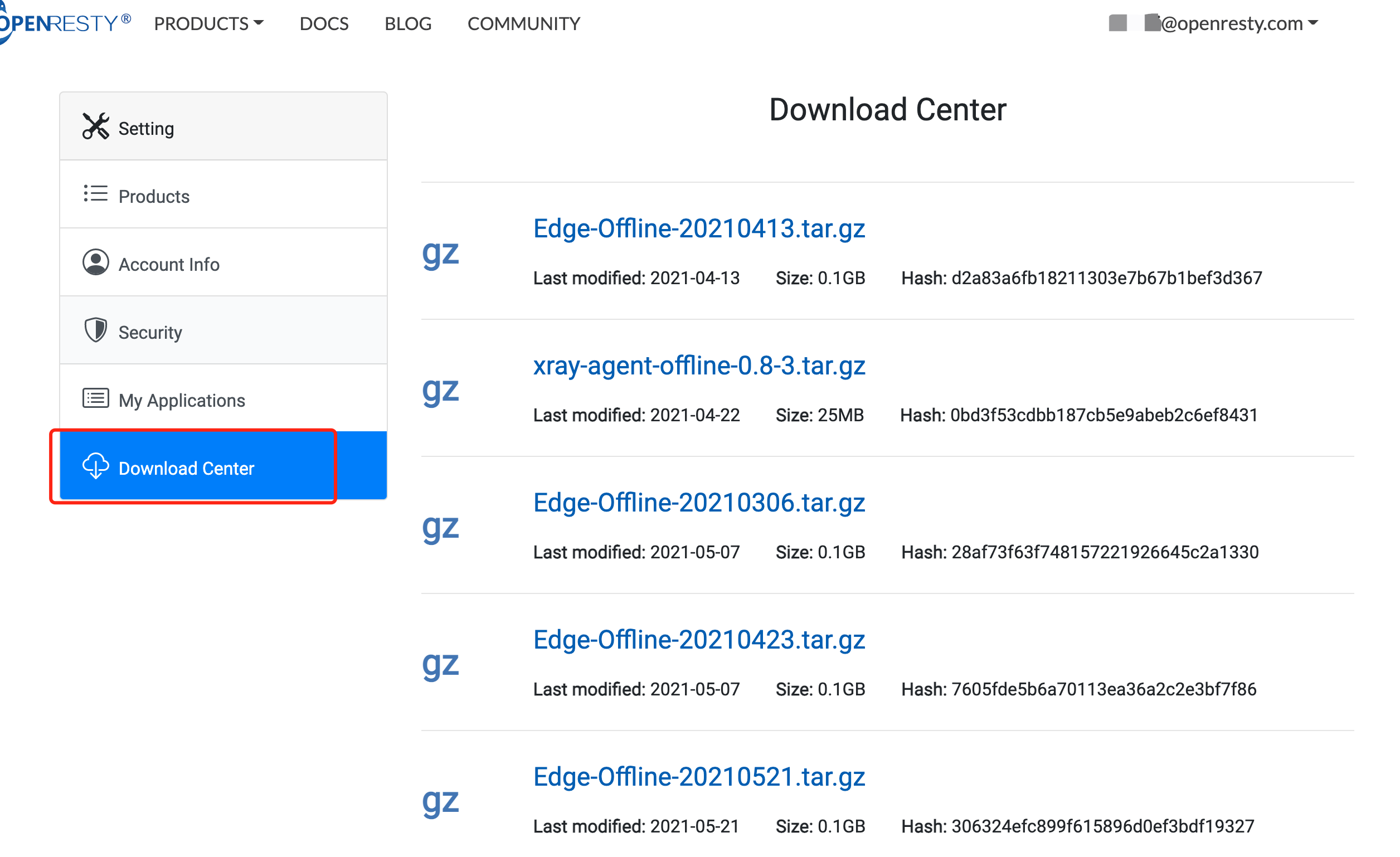Click Last modified date of Edge-Offline-20210423
The height and width of the screenshot is (857, 1400).
pyautogui.click(x=636, y=689)
